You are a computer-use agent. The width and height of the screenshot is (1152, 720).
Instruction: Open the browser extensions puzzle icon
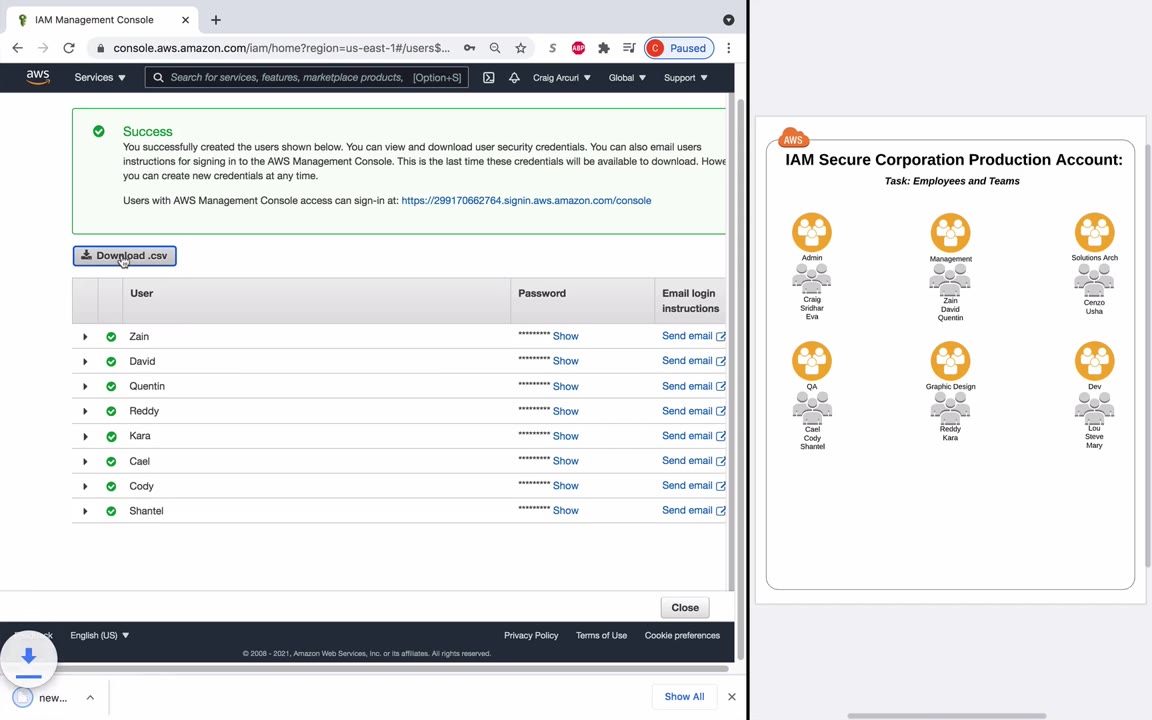[x=604, y=48]
